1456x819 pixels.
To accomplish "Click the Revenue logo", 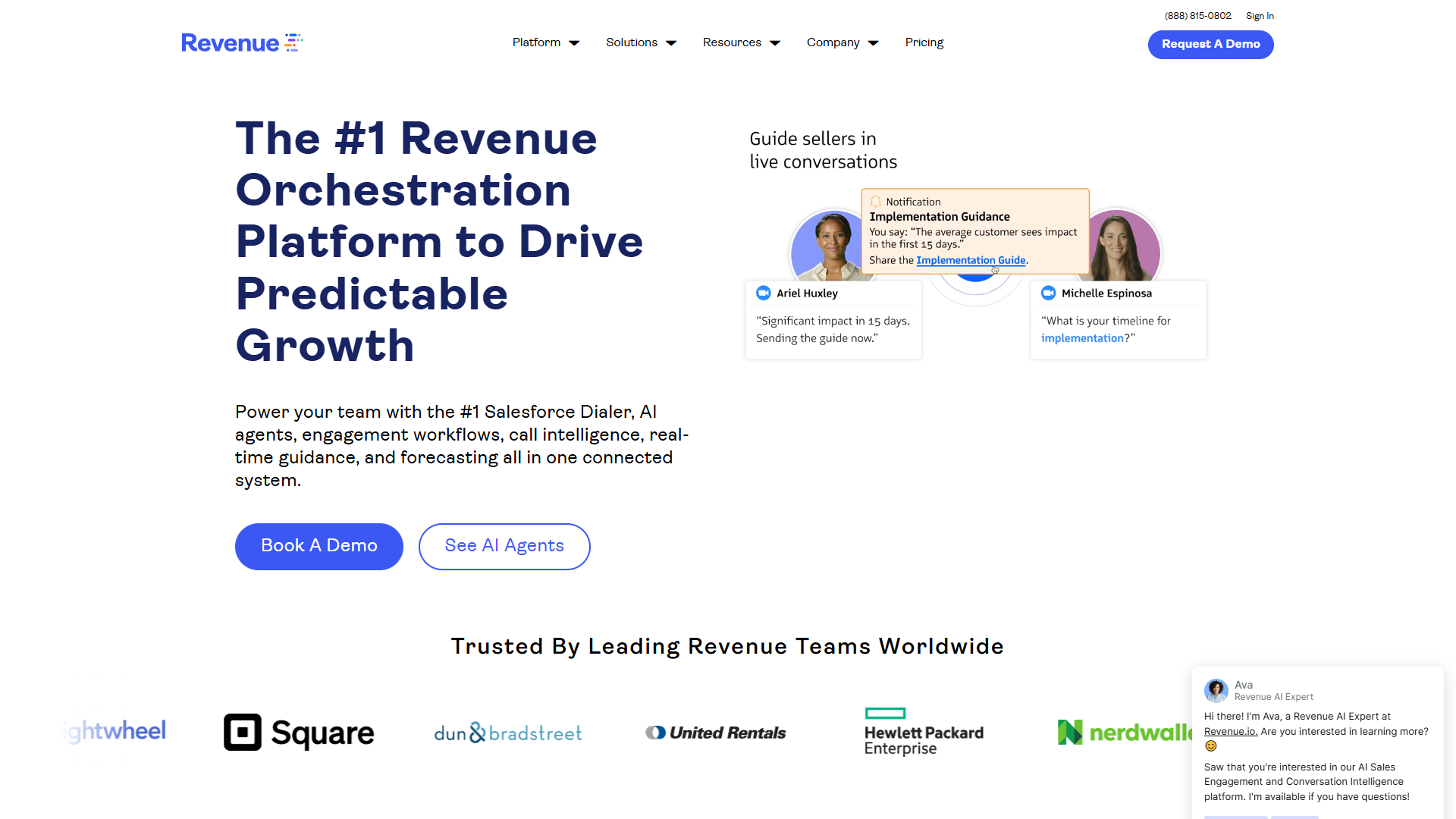I will 241,42.
